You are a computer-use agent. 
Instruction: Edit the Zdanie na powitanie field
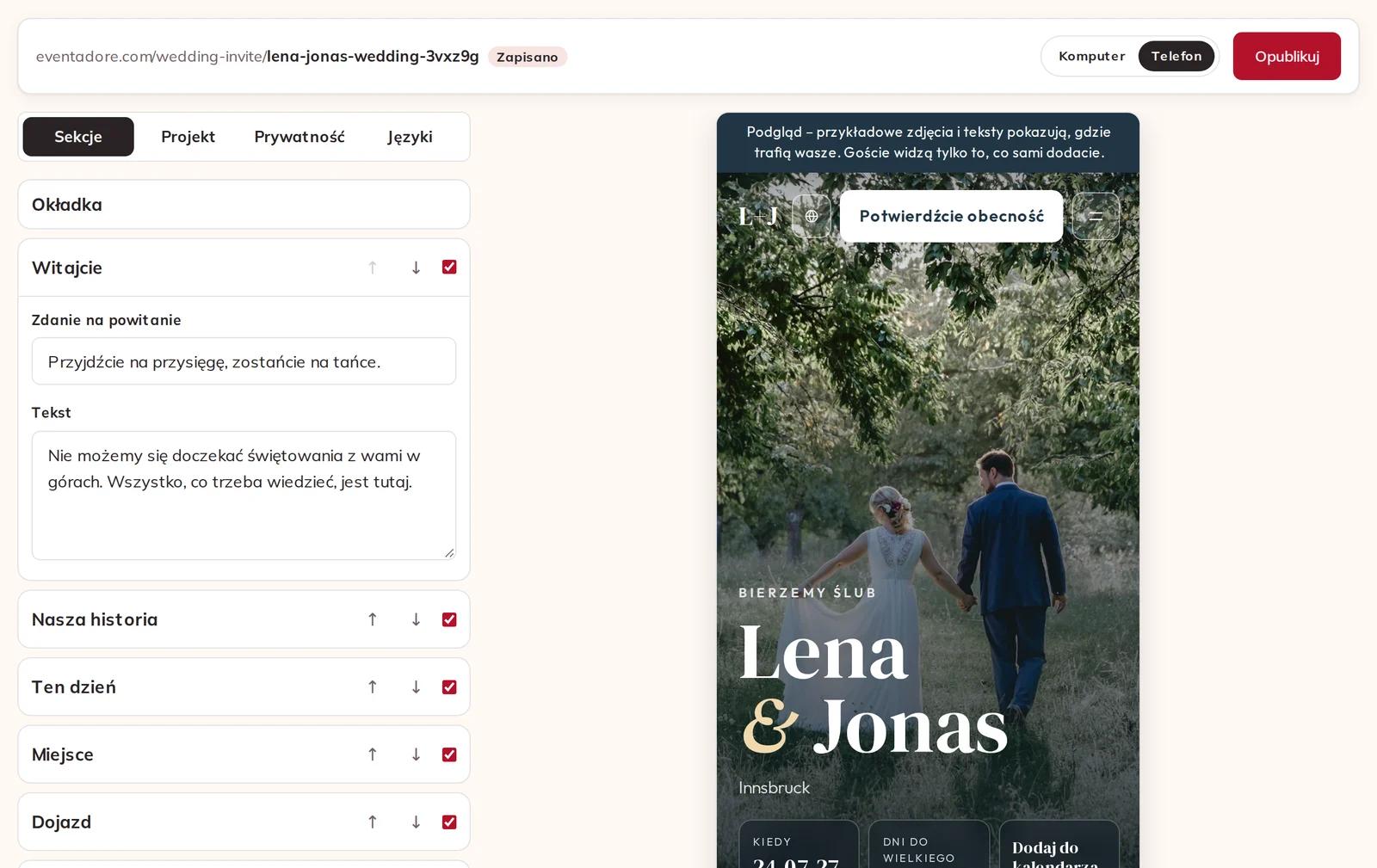(244, 361)
